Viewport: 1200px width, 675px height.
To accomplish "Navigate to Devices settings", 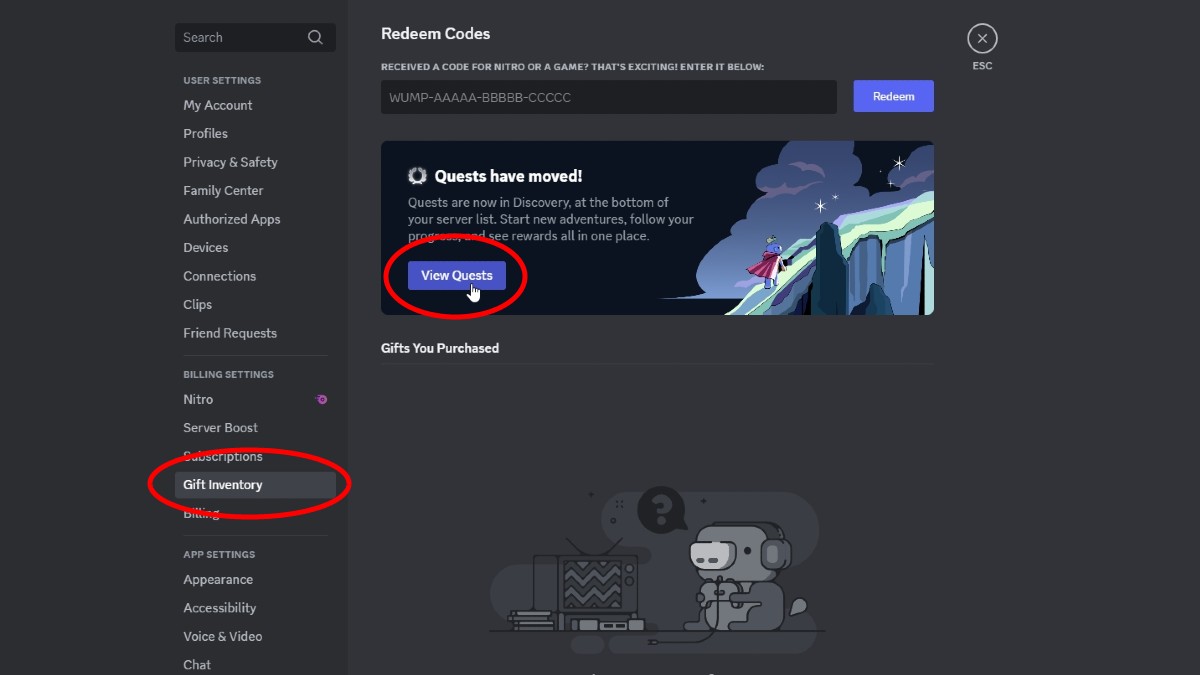I will click(206, 247).
